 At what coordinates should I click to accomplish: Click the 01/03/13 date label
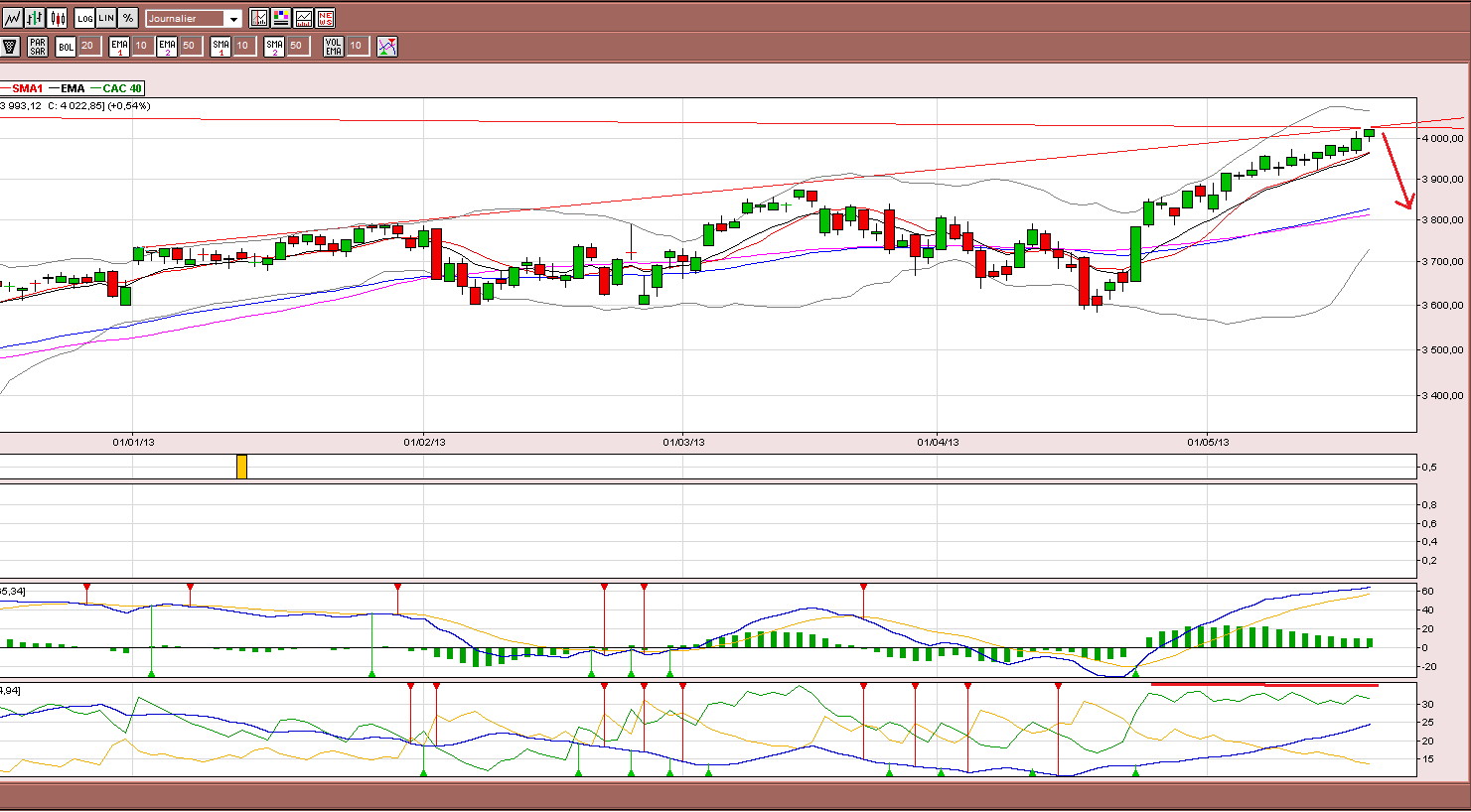[683, 443]
